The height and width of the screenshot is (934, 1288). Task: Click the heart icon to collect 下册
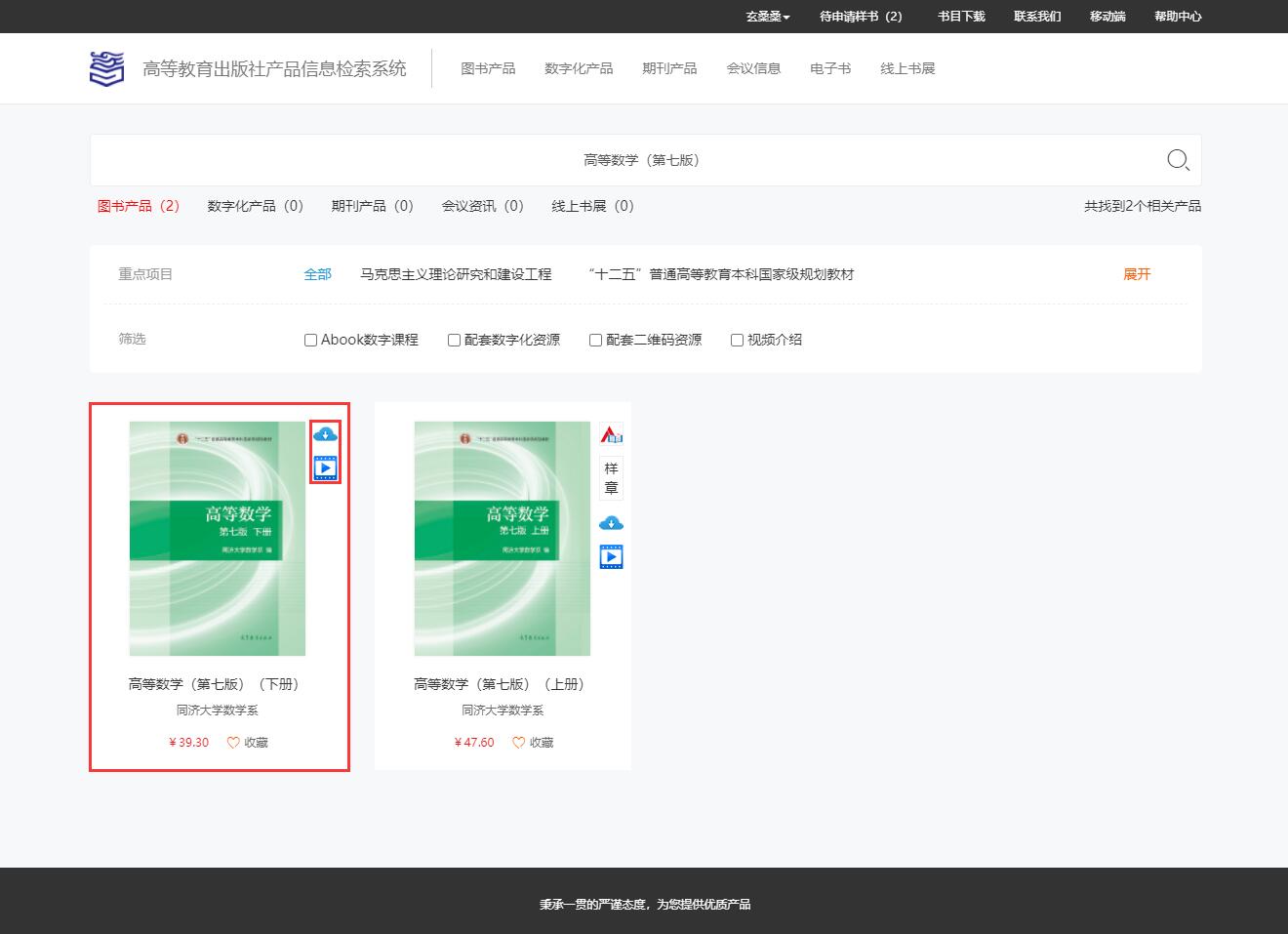click(232, 743)
